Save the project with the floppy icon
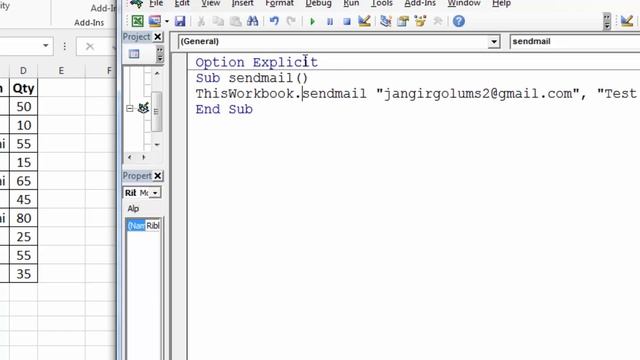Image resolution: width=640 pixels, height=360 pixels. (x=180, y=21)
